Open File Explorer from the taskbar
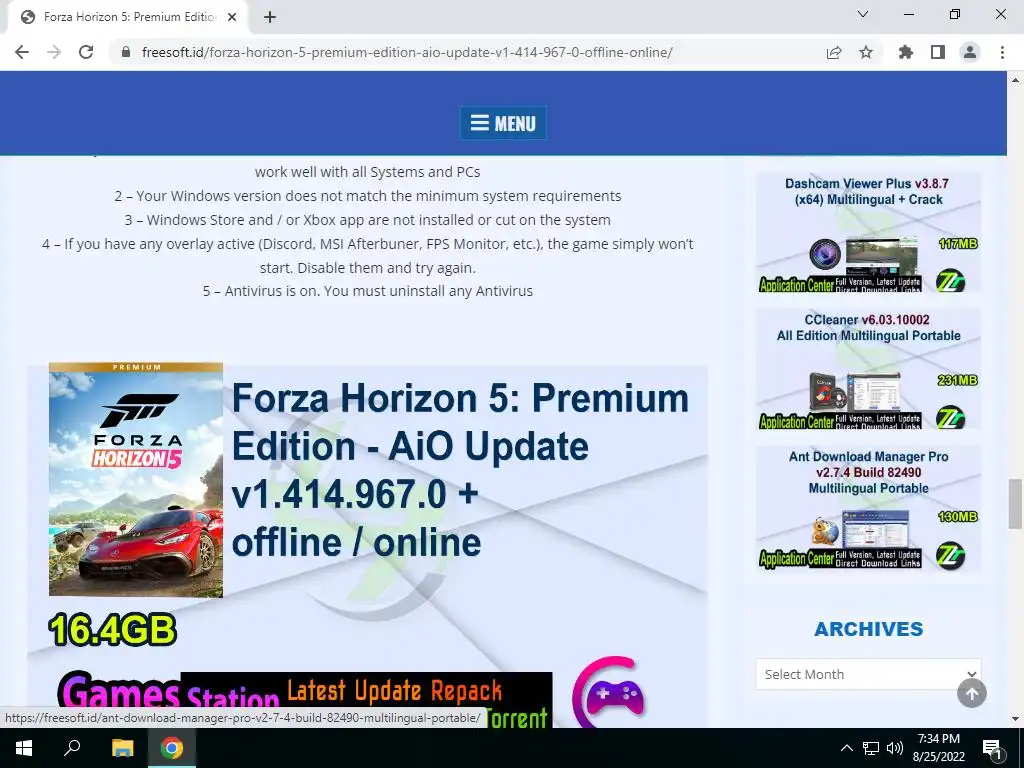1024x768 pixels. tap(122, 748)
